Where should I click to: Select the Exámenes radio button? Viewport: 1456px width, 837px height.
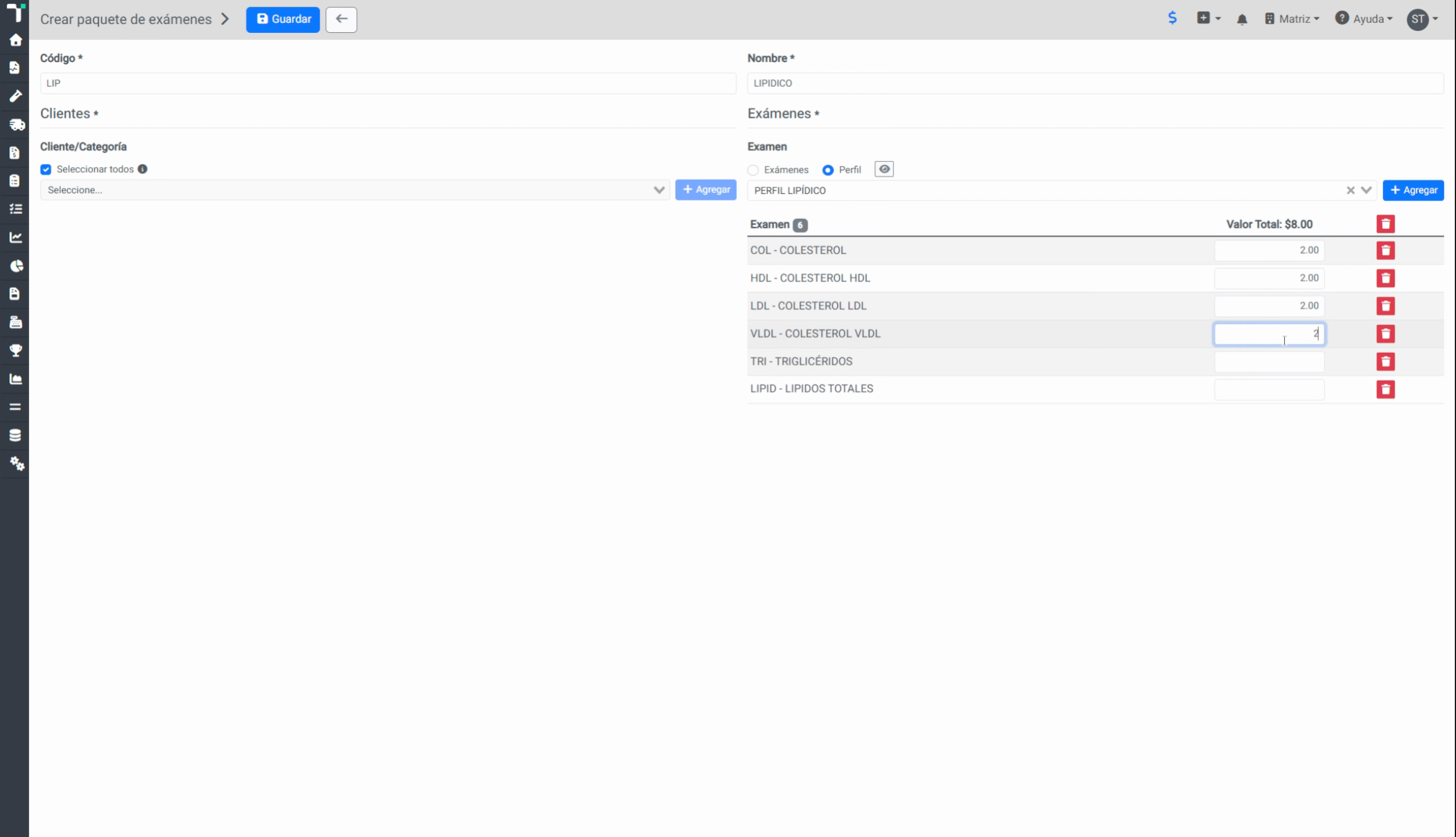[753, 170]
